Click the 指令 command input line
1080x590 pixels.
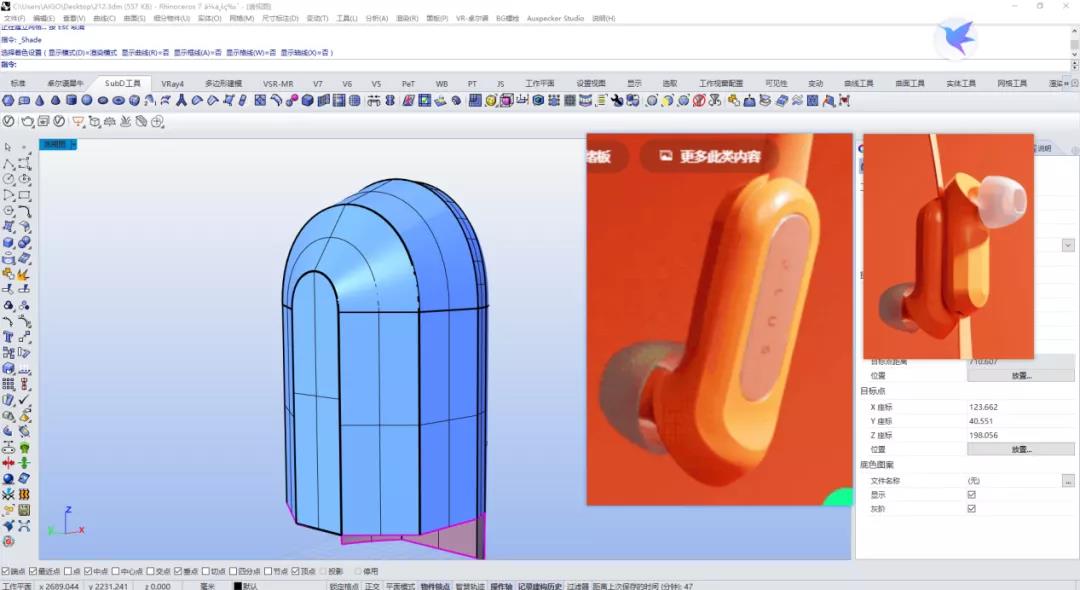coord(534,64)
